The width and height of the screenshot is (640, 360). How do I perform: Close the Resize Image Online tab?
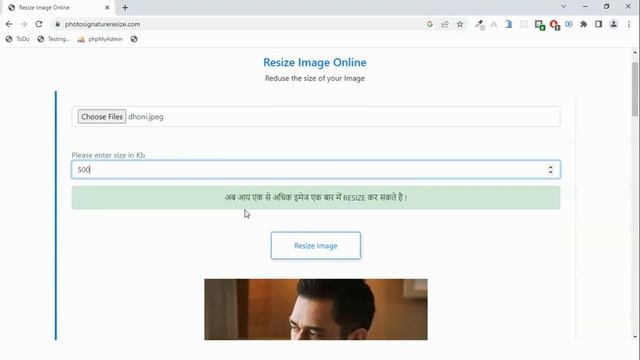click(107, 7)
